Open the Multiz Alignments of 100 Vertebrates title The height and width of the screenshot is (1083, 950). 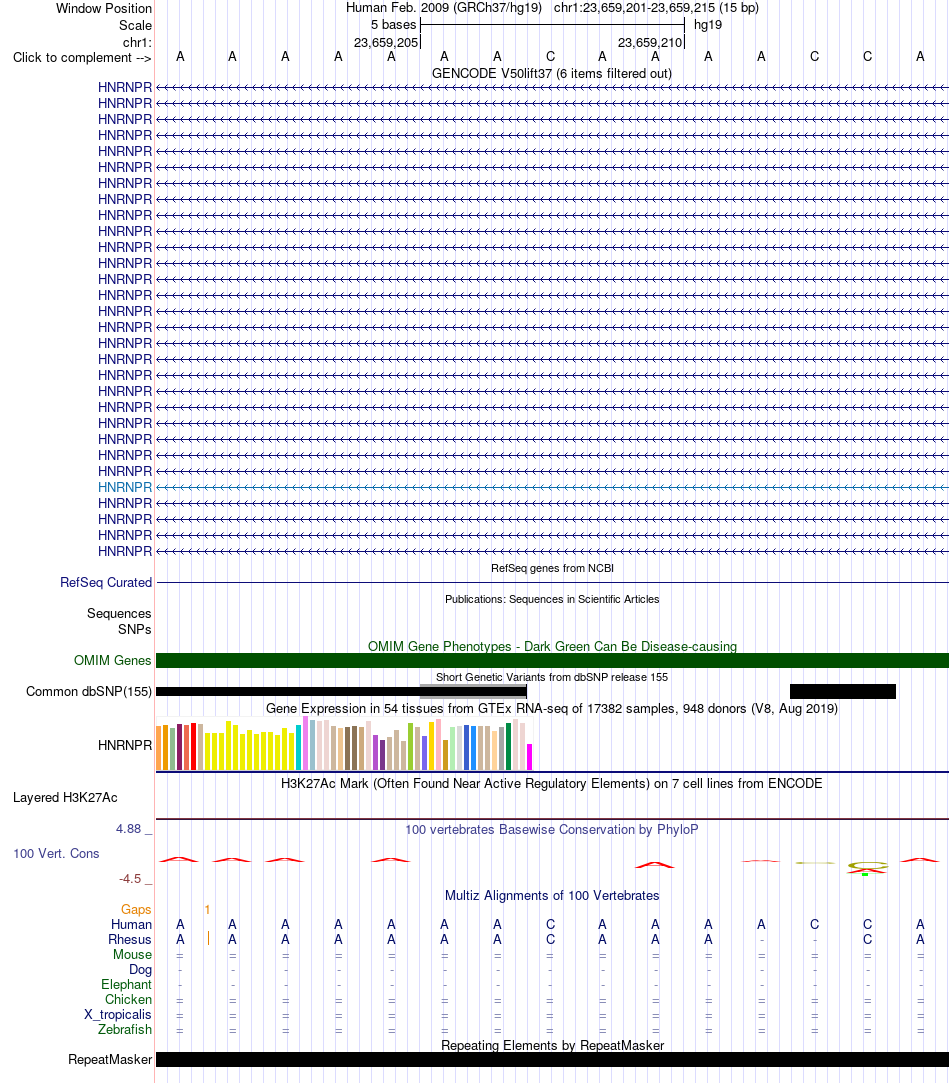tap(551, 896)
